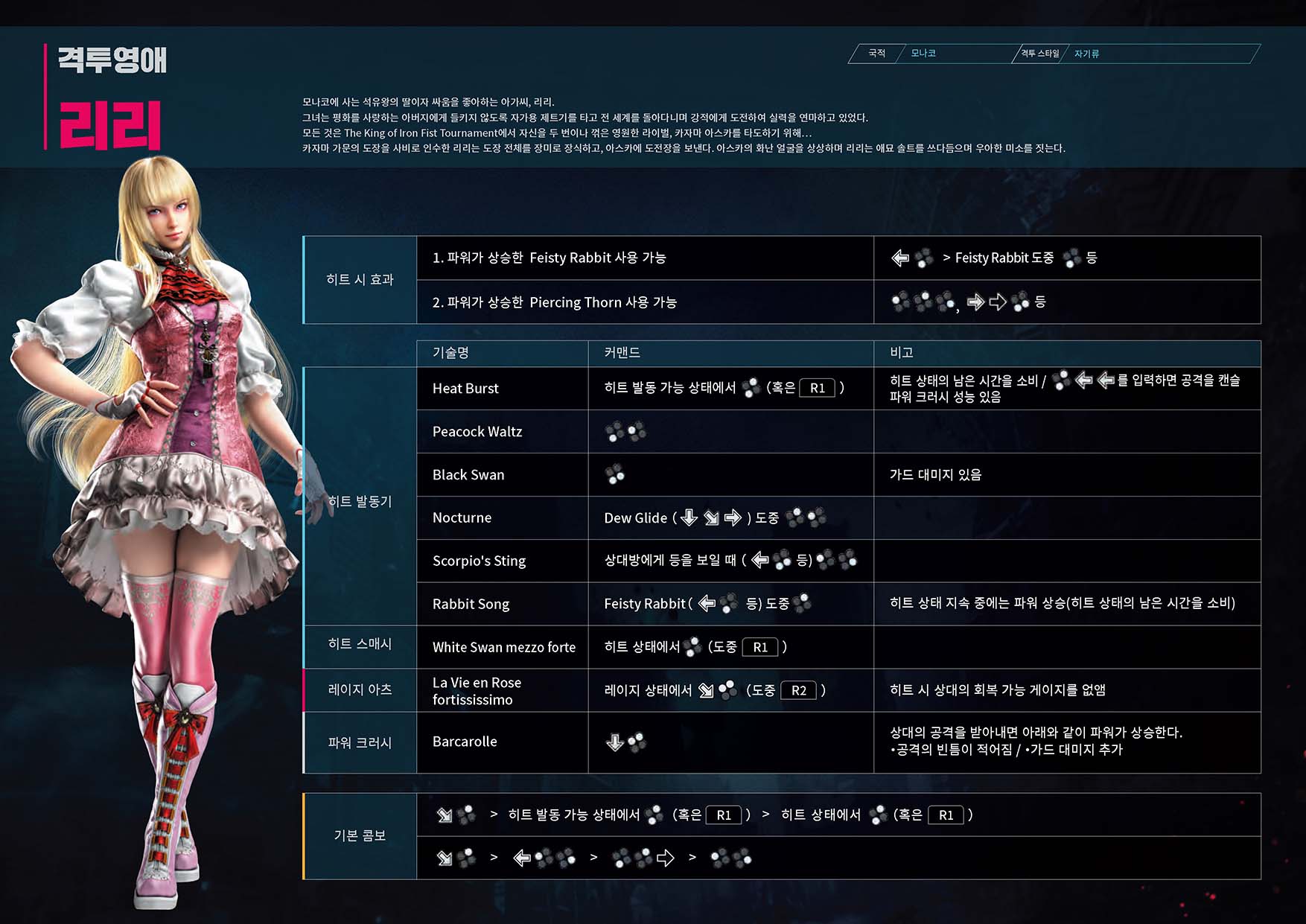The width and height of the screenshot is (1306, 924).
Task: Click the 가드 대미지 있음 note
Action: [x=935, y=474]
